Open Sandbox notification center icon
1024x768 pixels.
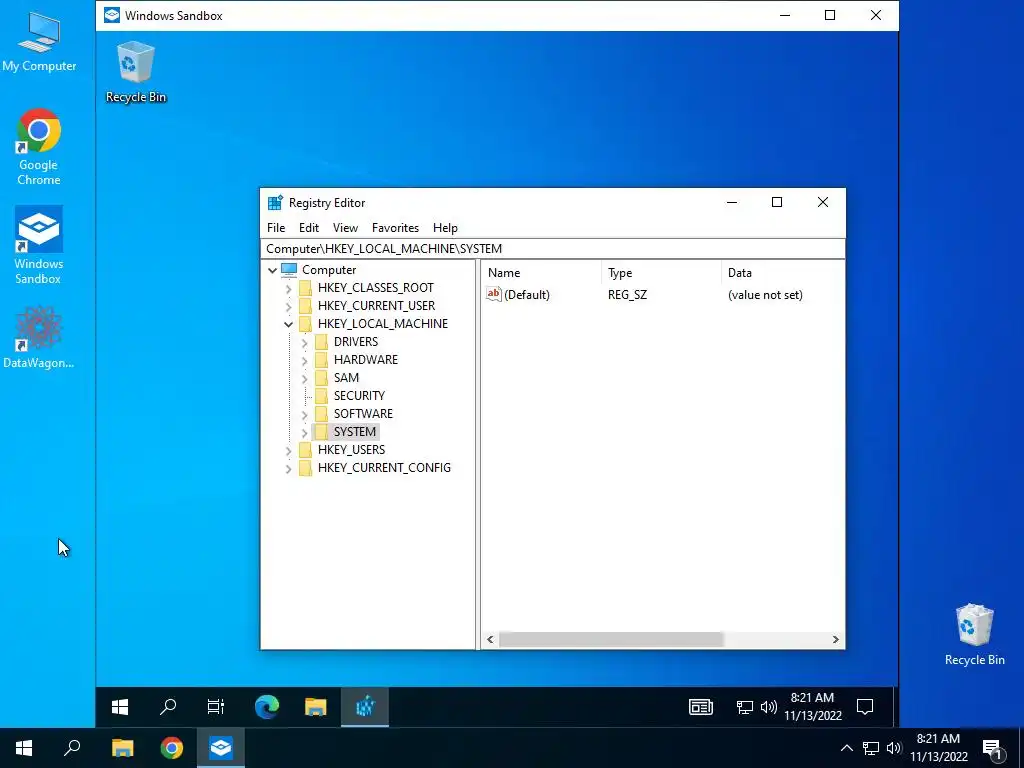point(865,707)
